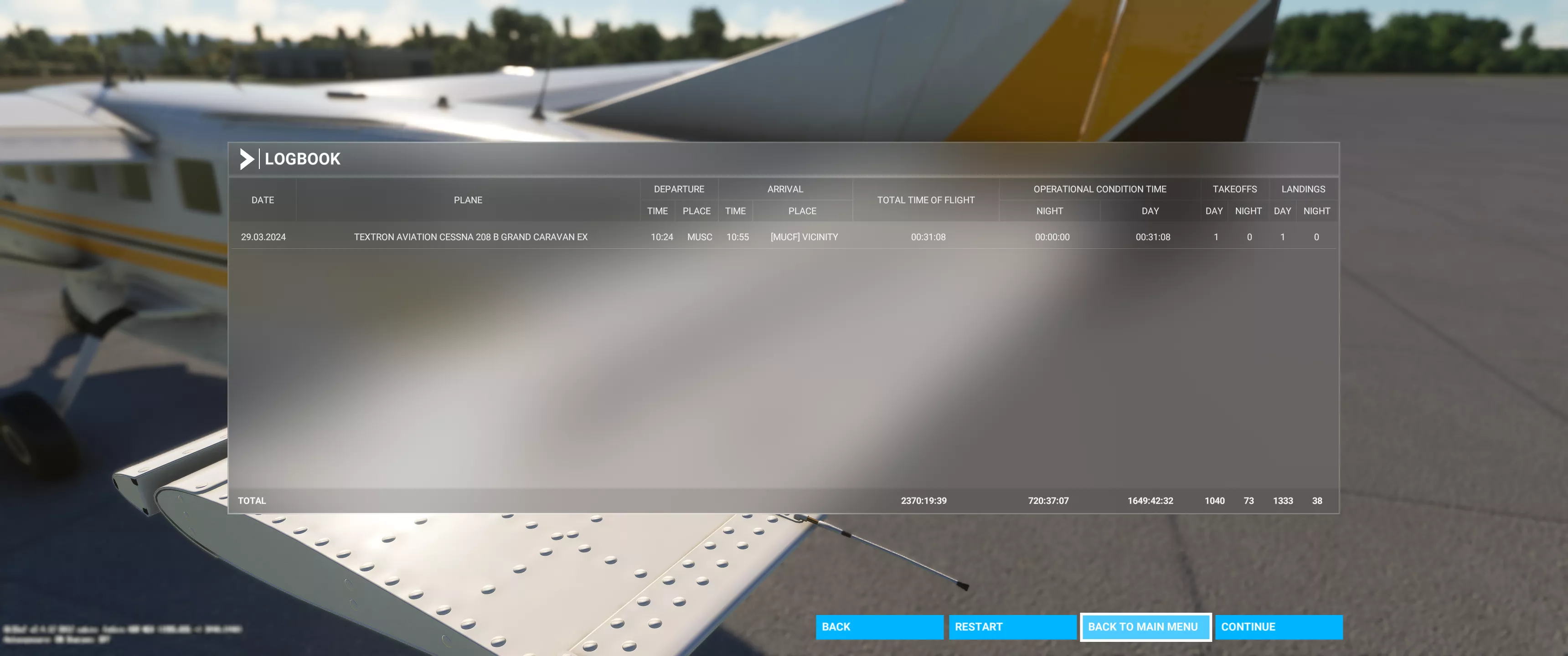This screenshot has width=1568, height=656.
Task: Click the takeoffs DAY subheader
Action: pyautogui.click(x=1214, y=211)
